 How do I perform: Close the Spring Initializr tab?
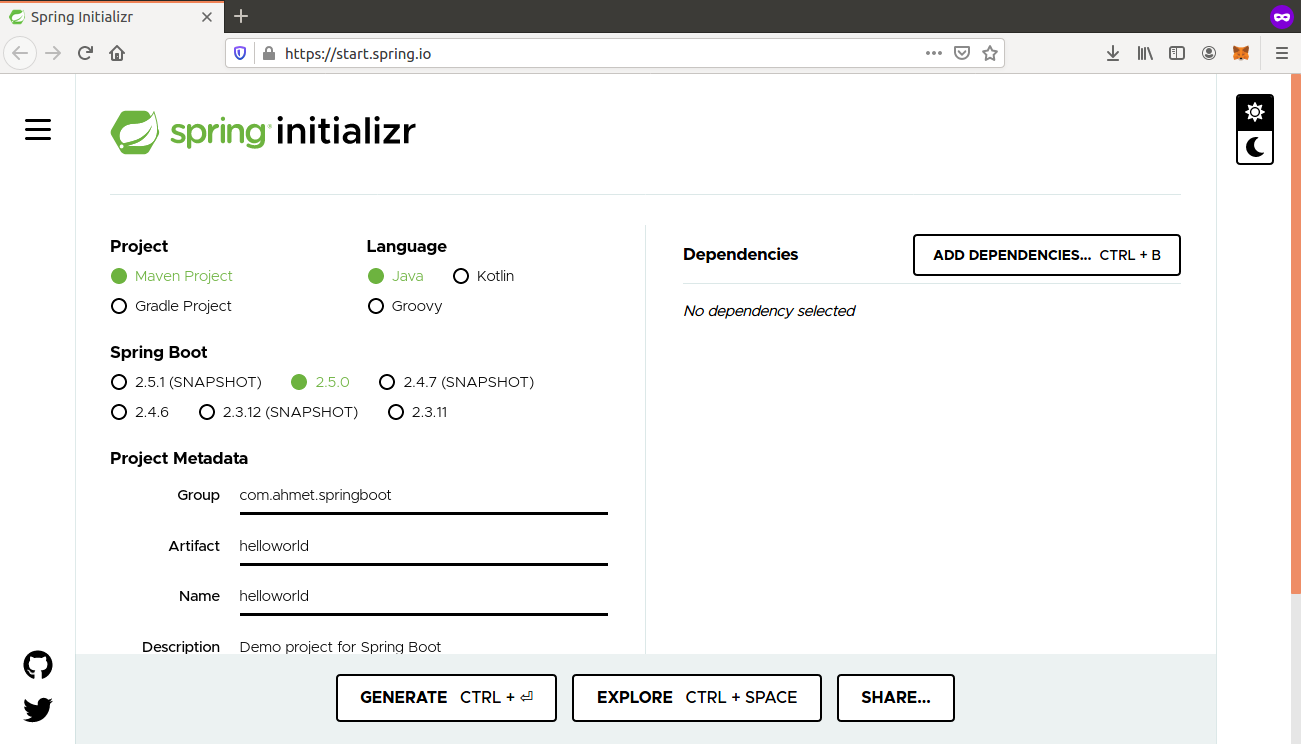coord(208,17)
